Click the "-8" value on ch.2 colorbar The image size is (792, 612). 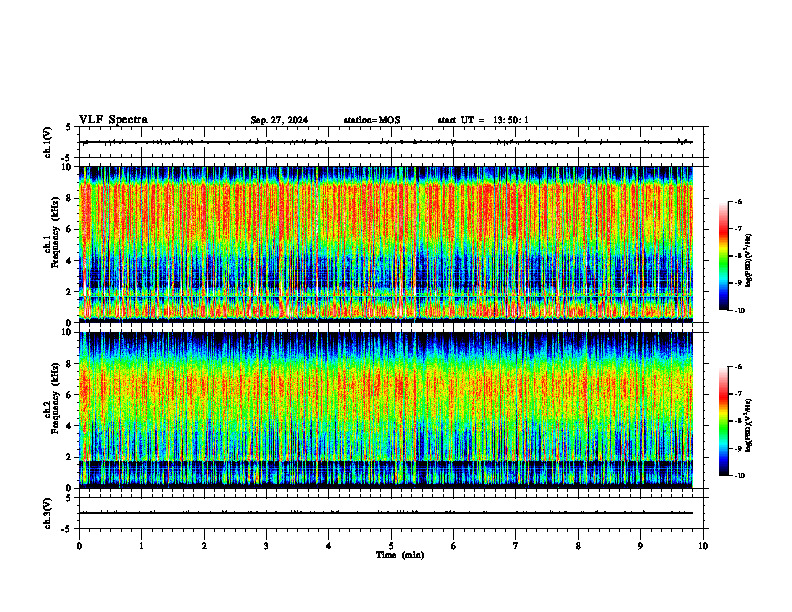738,421
